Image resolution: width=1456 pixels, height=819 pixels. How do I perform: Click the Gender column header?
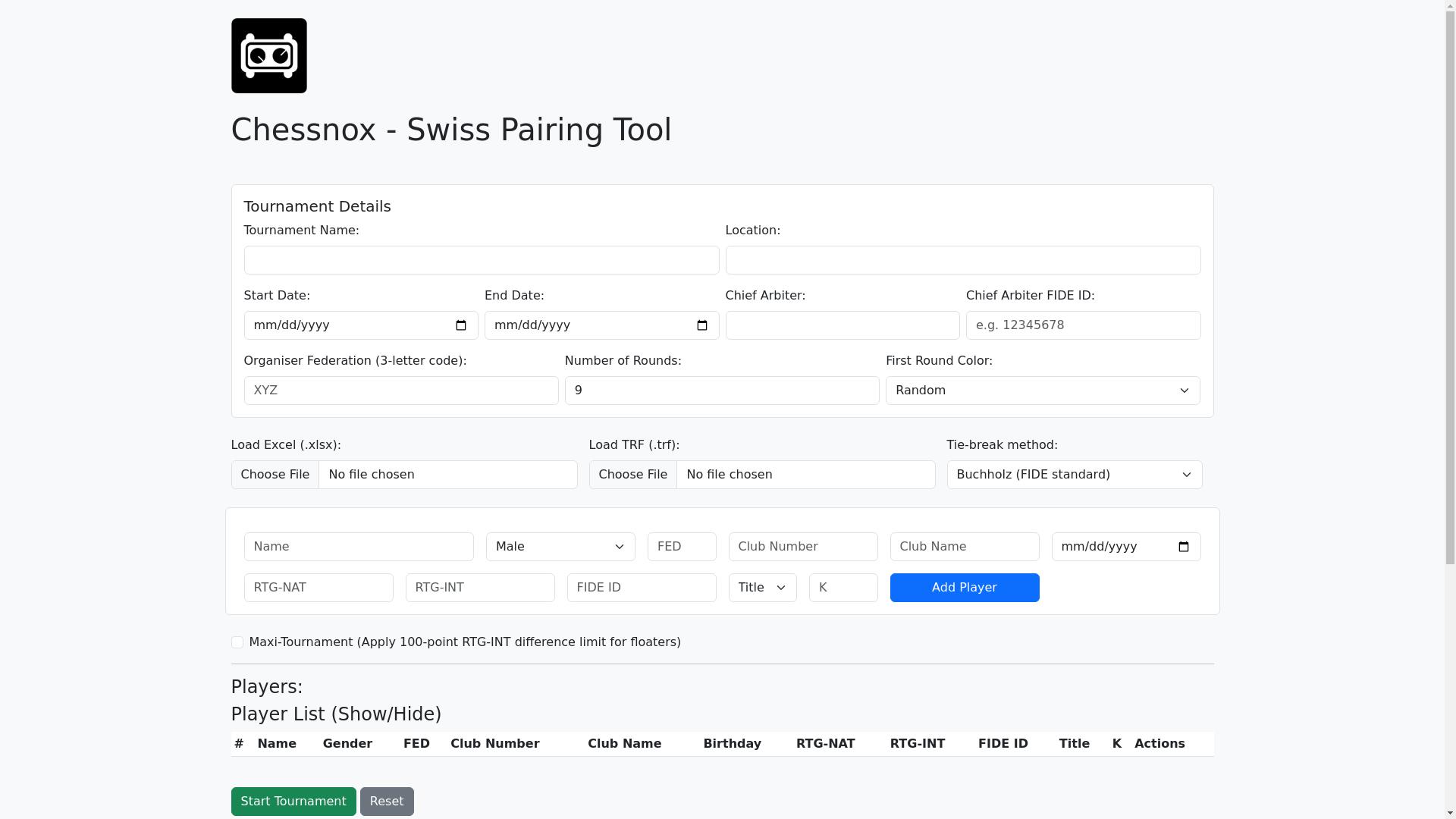tap(347, 744)
